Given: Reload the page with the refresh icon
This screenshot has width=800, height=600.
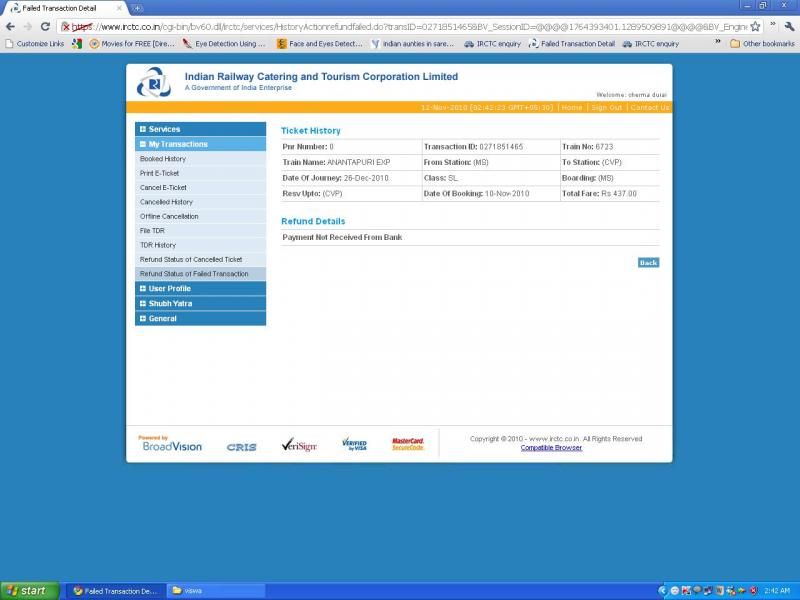Looking at the screenshot, I should [x=45, y=27].
